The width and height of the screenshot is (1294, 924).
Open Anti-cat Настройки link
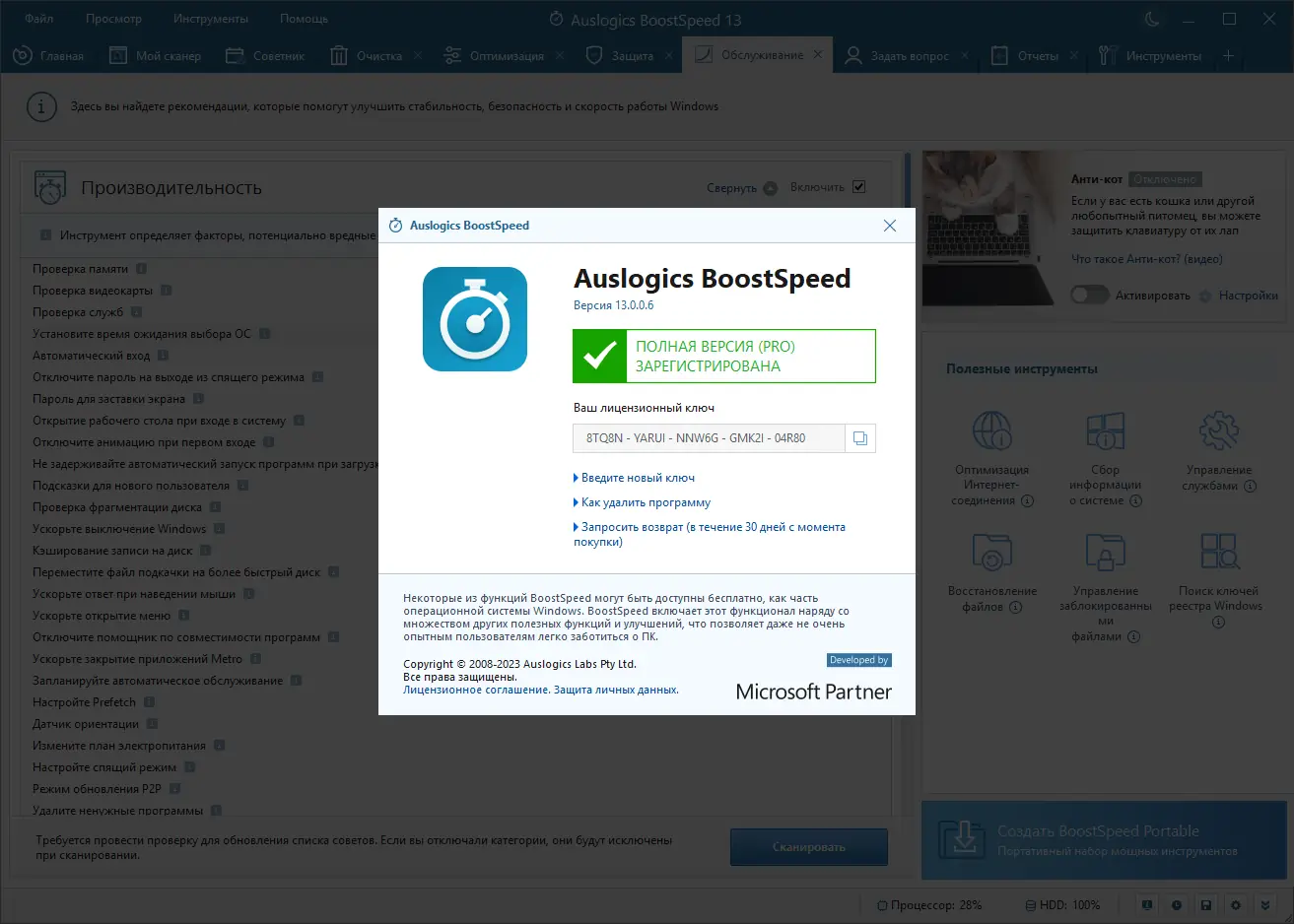(x=1248, y=296)
